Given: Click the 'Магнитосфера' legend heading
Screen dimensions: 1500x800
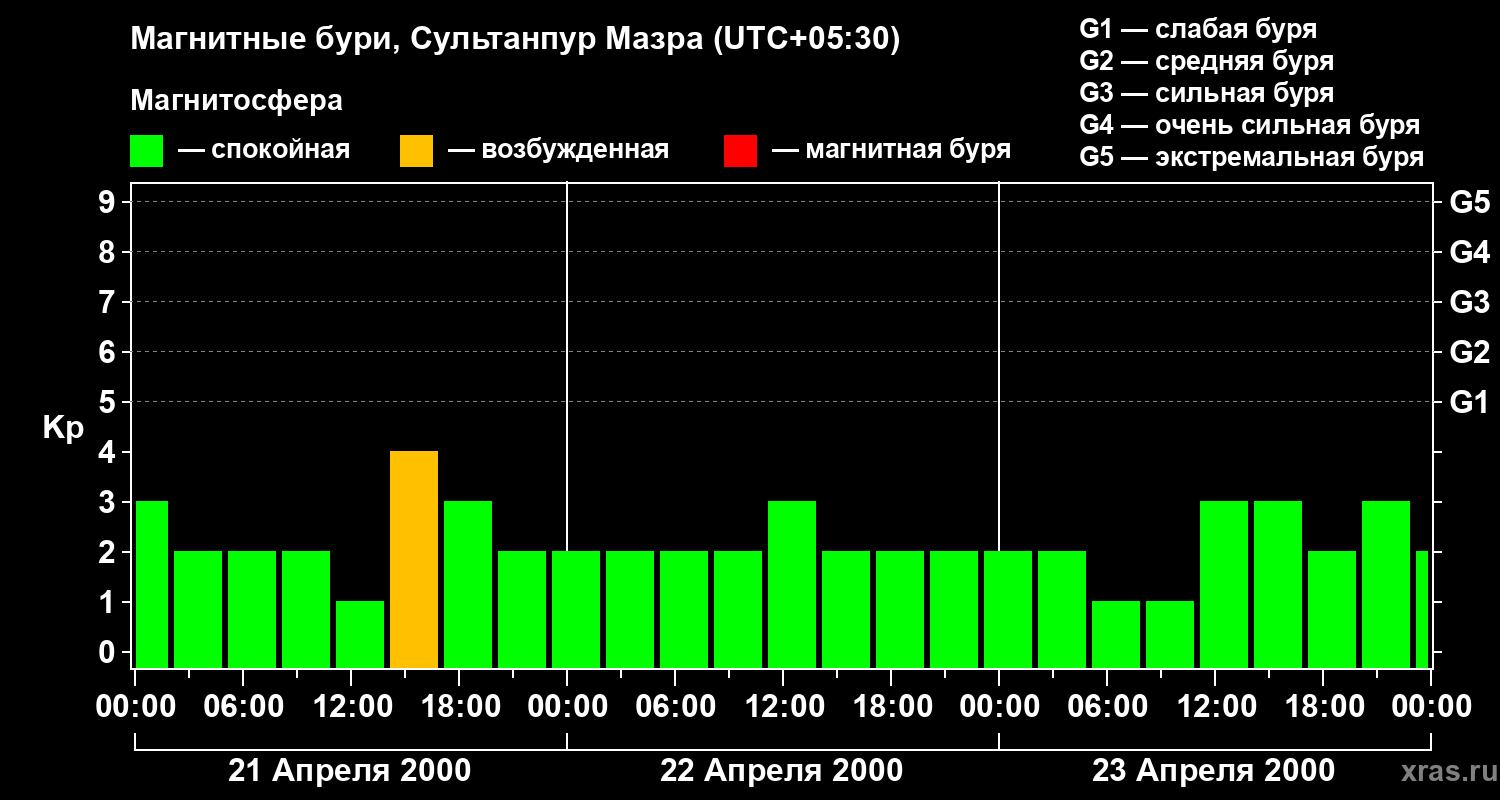Looking at the screenshot, I should coord(237,101).
